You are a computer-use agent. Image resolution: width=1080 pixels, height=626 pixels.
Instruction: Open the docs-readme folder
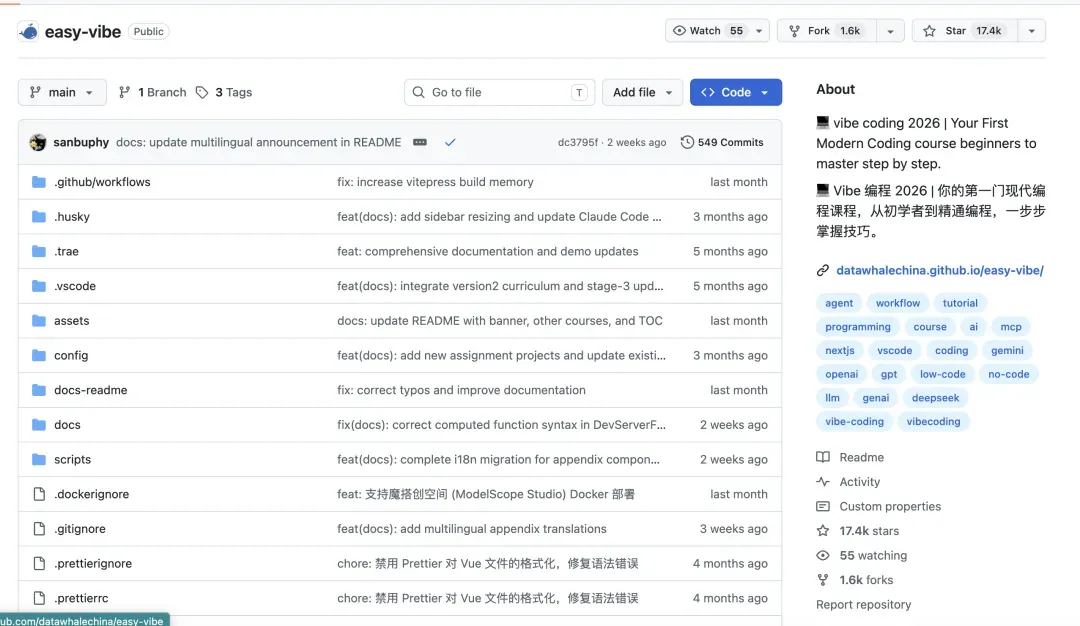pyautogui.click(x=90, y=390)
